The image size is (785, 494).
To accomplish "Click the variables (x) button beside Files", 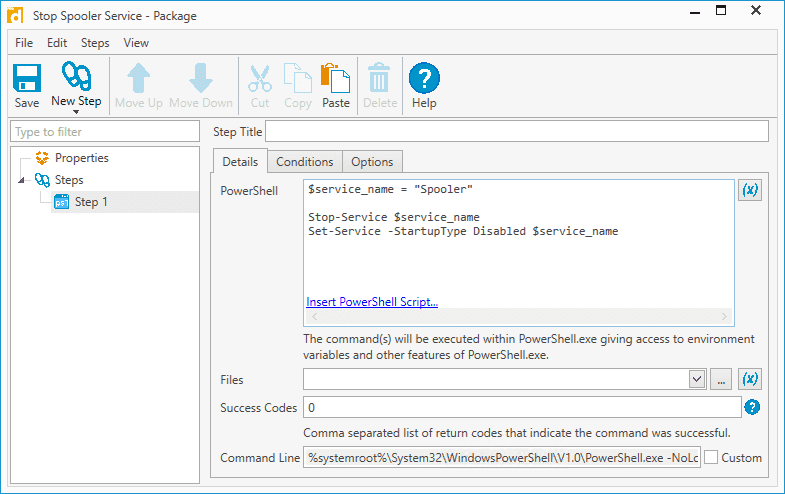I will [x=749, y=379].
